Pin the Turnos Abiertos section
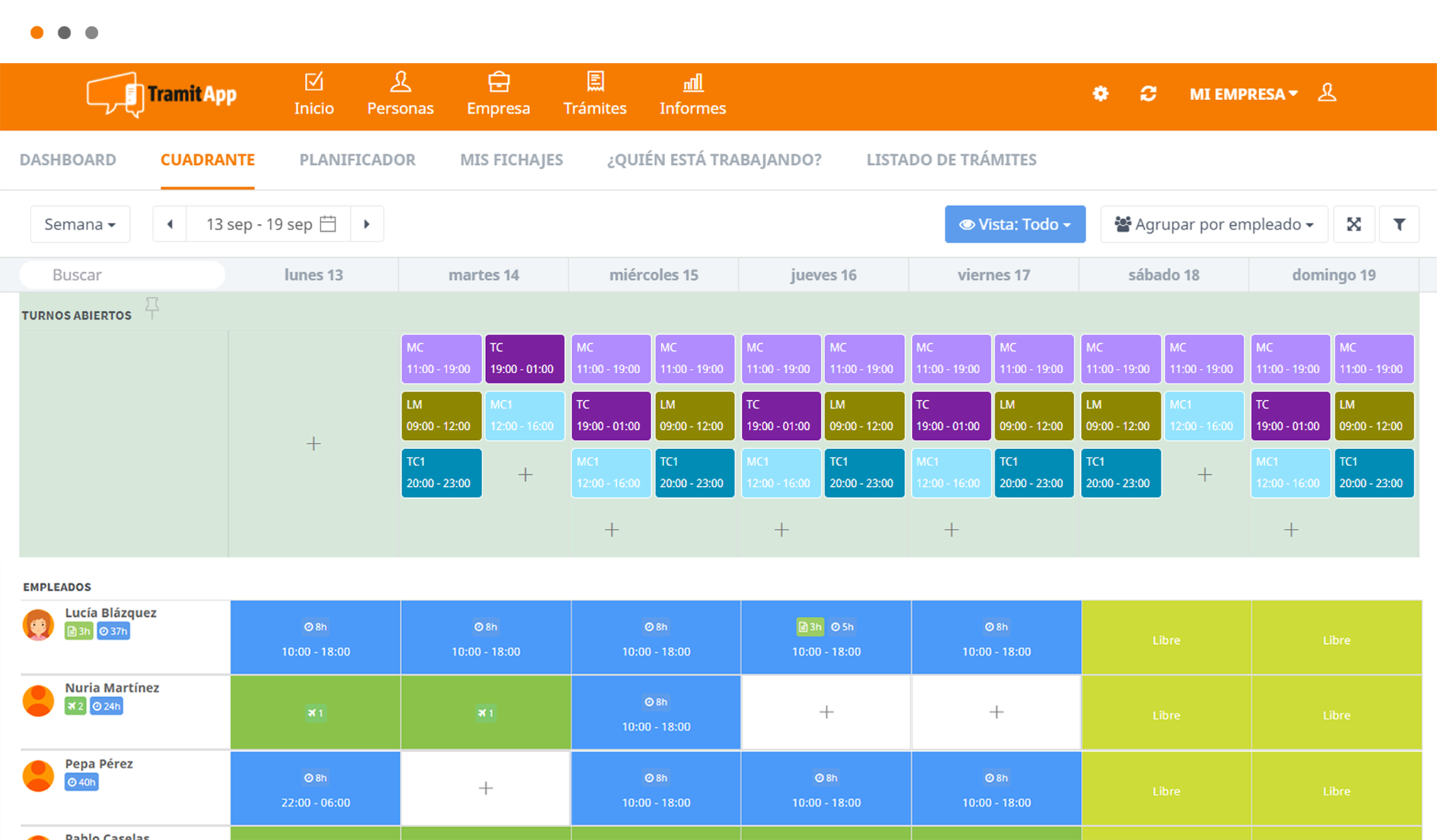The image size is (1437, 840). (x=152, y=308)
